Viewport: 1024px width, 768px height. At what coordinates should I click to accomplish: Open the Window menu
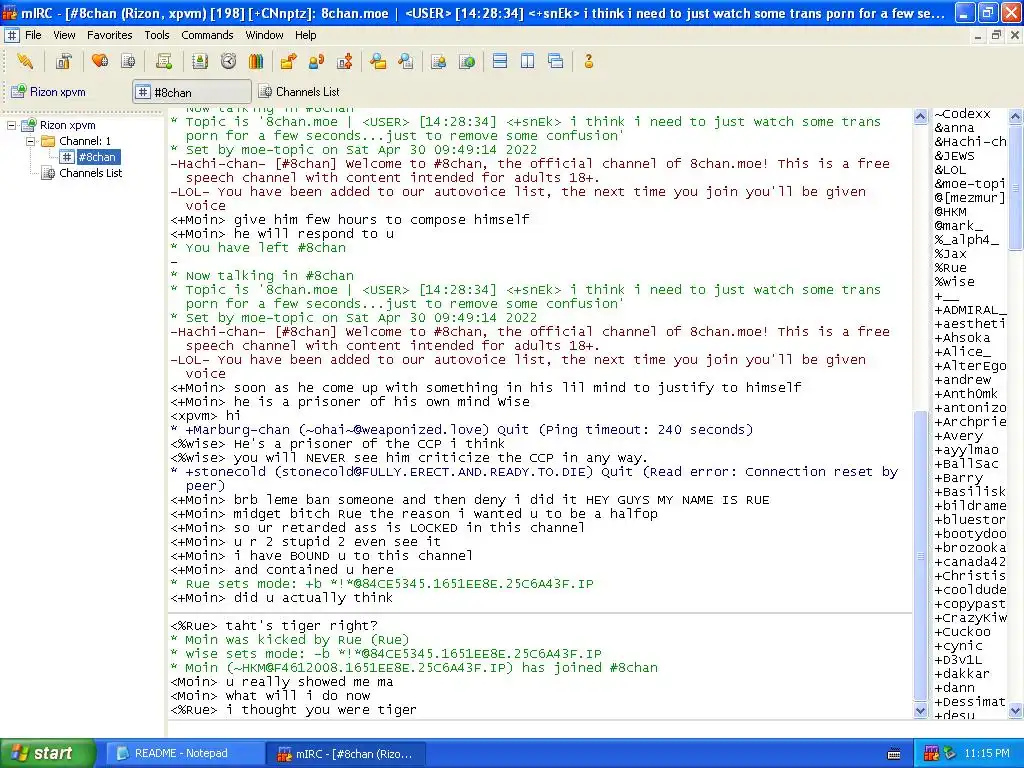[264, 35]
